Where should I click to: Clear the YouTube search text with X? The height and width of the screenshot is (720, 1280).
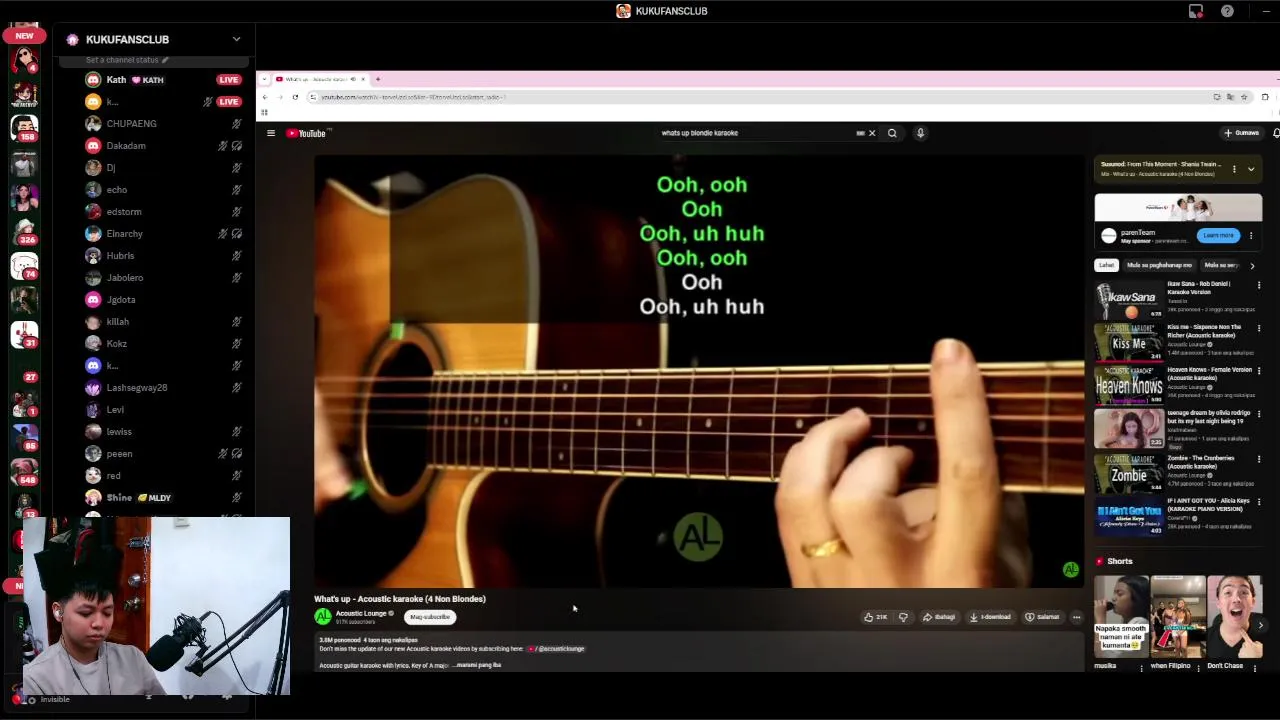tap(872, 133)
